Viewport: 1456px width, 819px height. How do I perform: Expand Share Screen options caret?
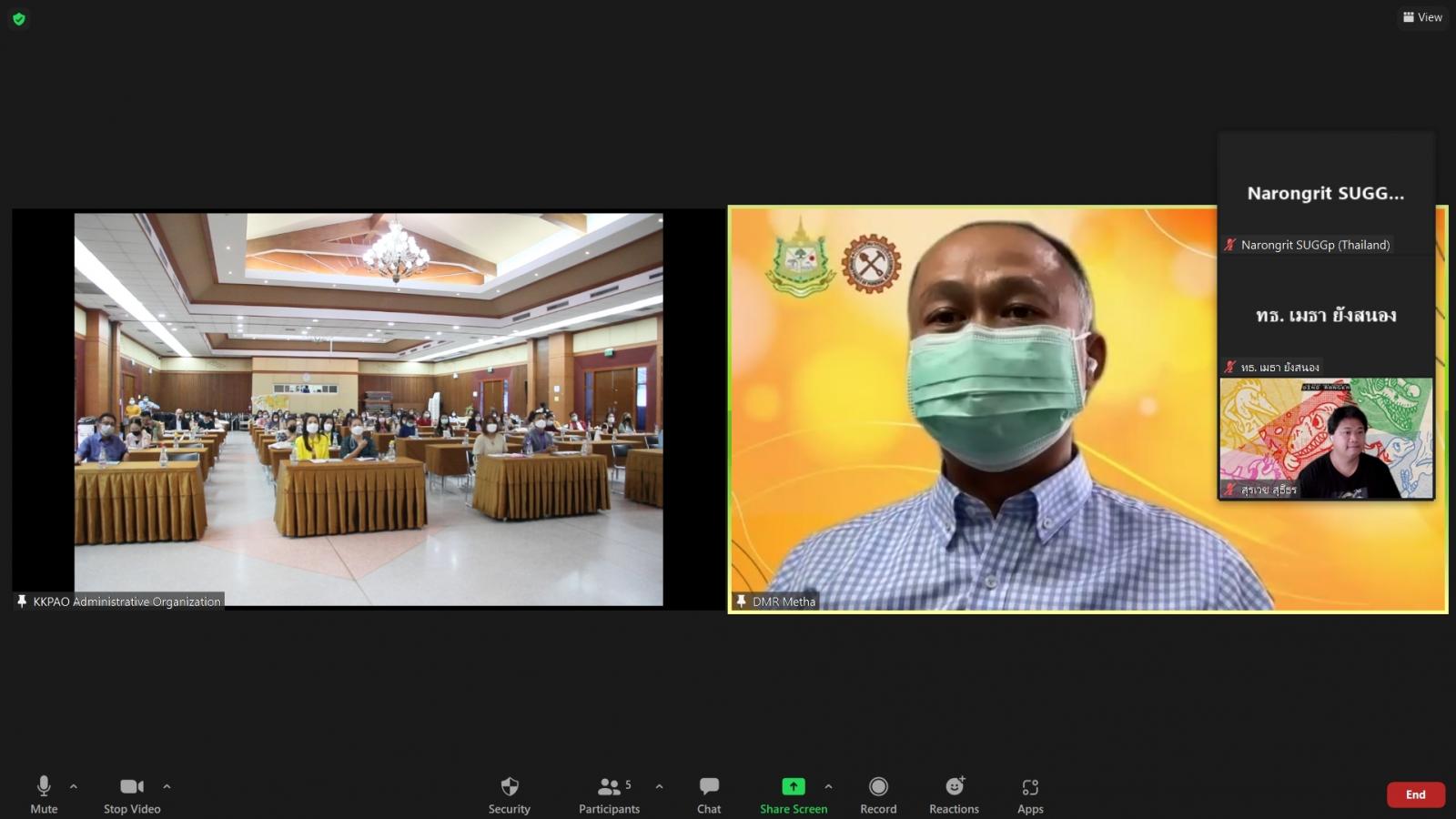pyautogui.click(x=828, y=786)
